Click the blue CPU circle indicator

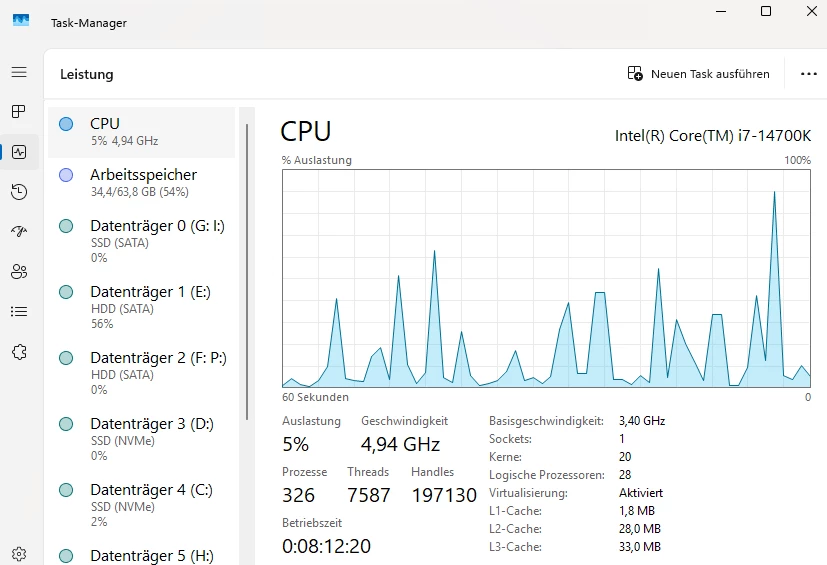tap(66, 124)
